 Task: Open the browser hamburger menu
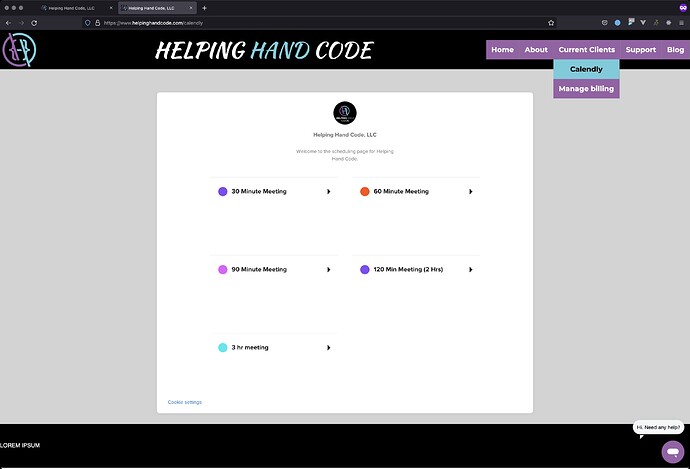(681, 22)
